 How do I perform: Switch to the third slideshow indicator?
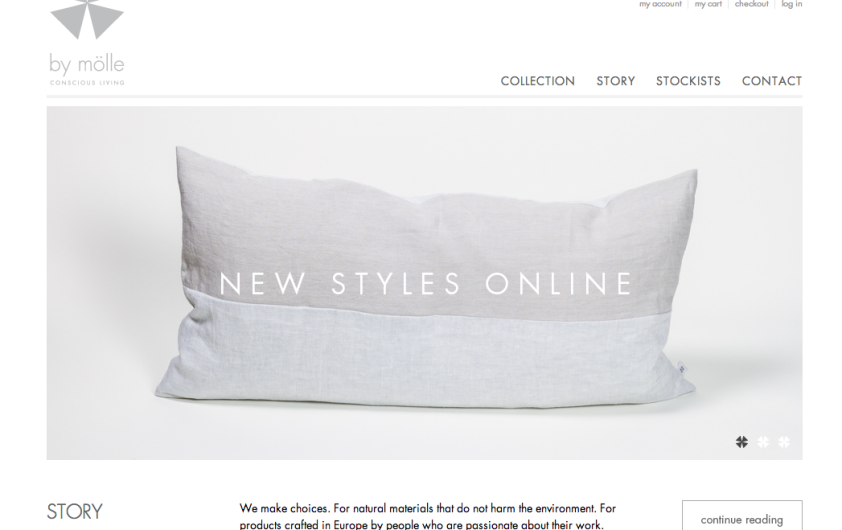click(x=784, y=442)
